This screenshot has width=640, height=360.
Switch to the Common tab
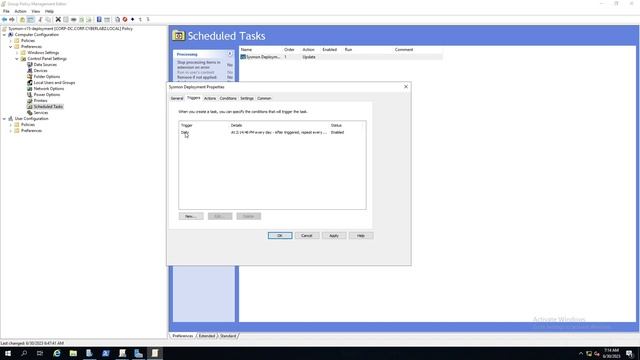[264, 98]
